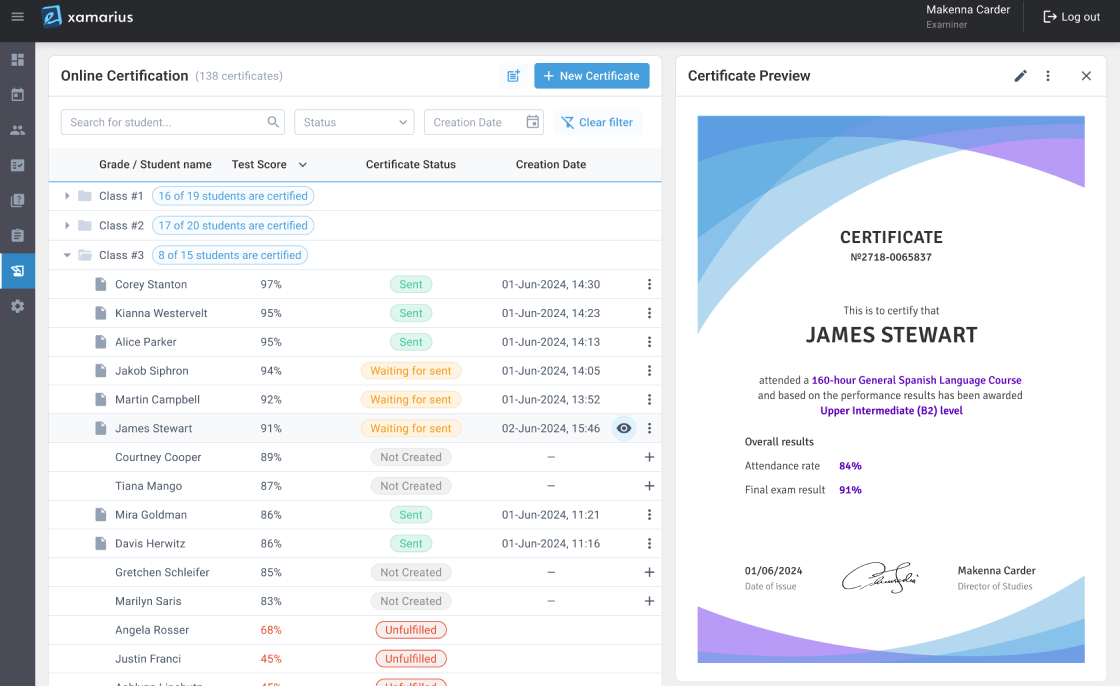Click Clear filter to reset filters
This screenshot has height=686, width=1120.
597,121
